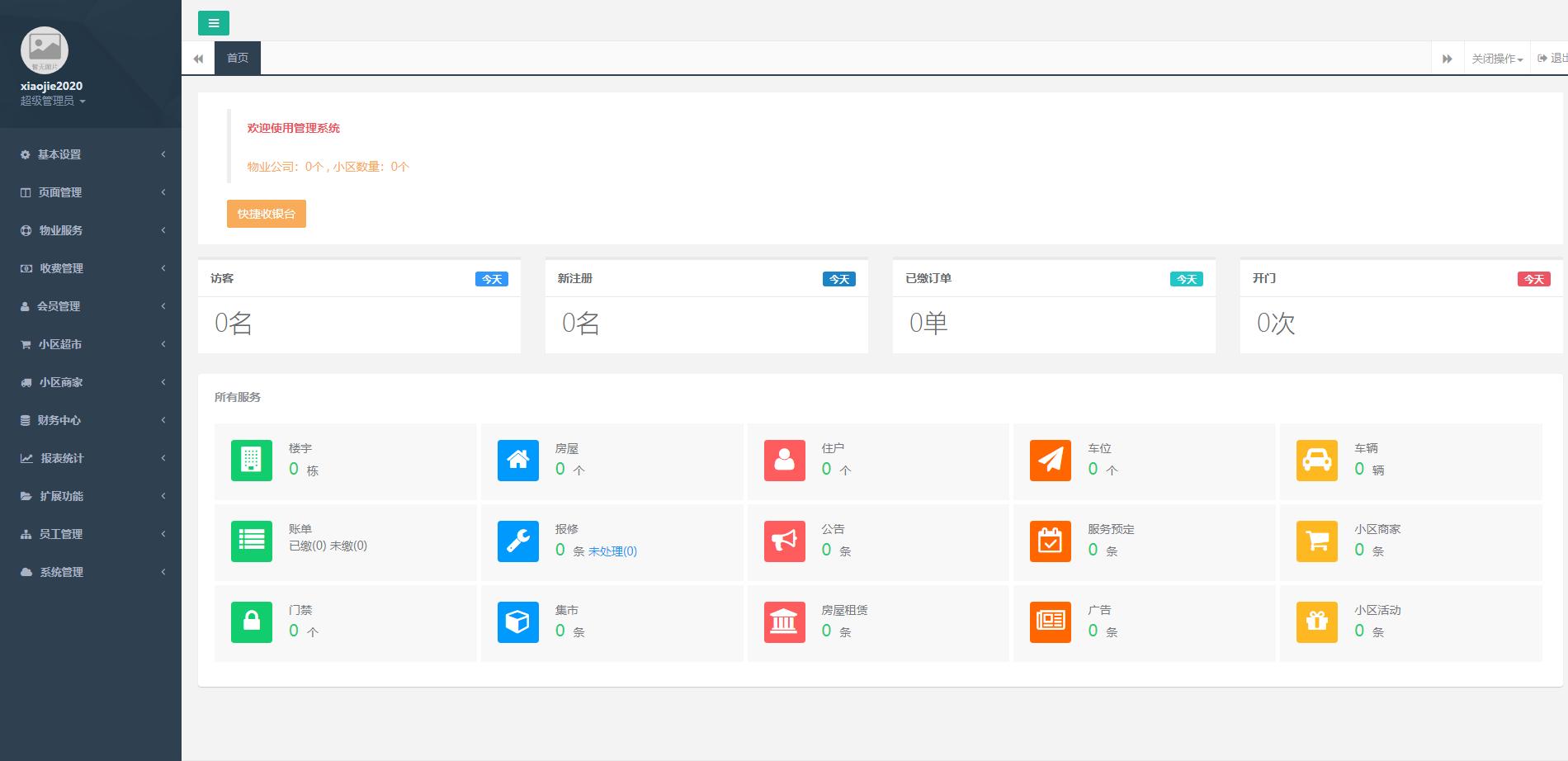Click the 0名 value in 访客 card
Screen dimensions: 1568x761
(234, 323)
